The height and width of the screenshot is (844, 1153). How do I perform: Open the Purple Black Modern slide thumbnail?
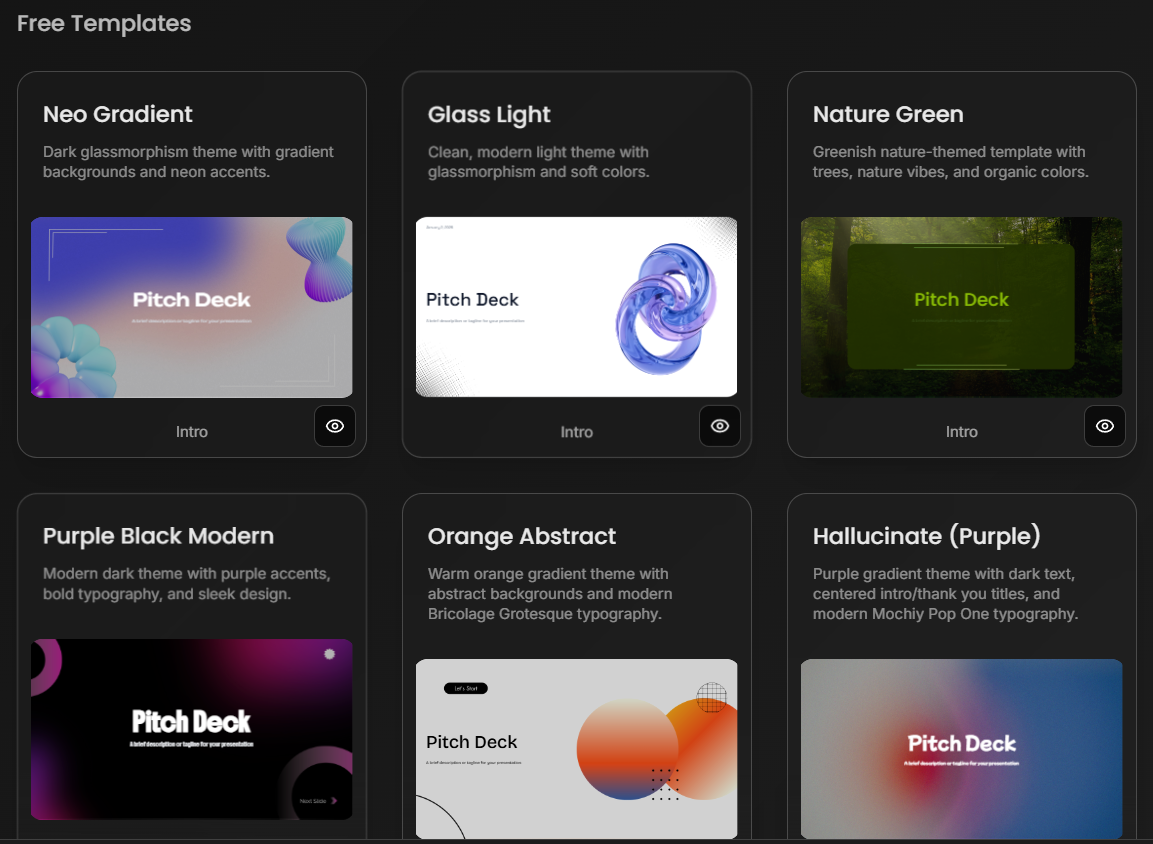point(192,729)
